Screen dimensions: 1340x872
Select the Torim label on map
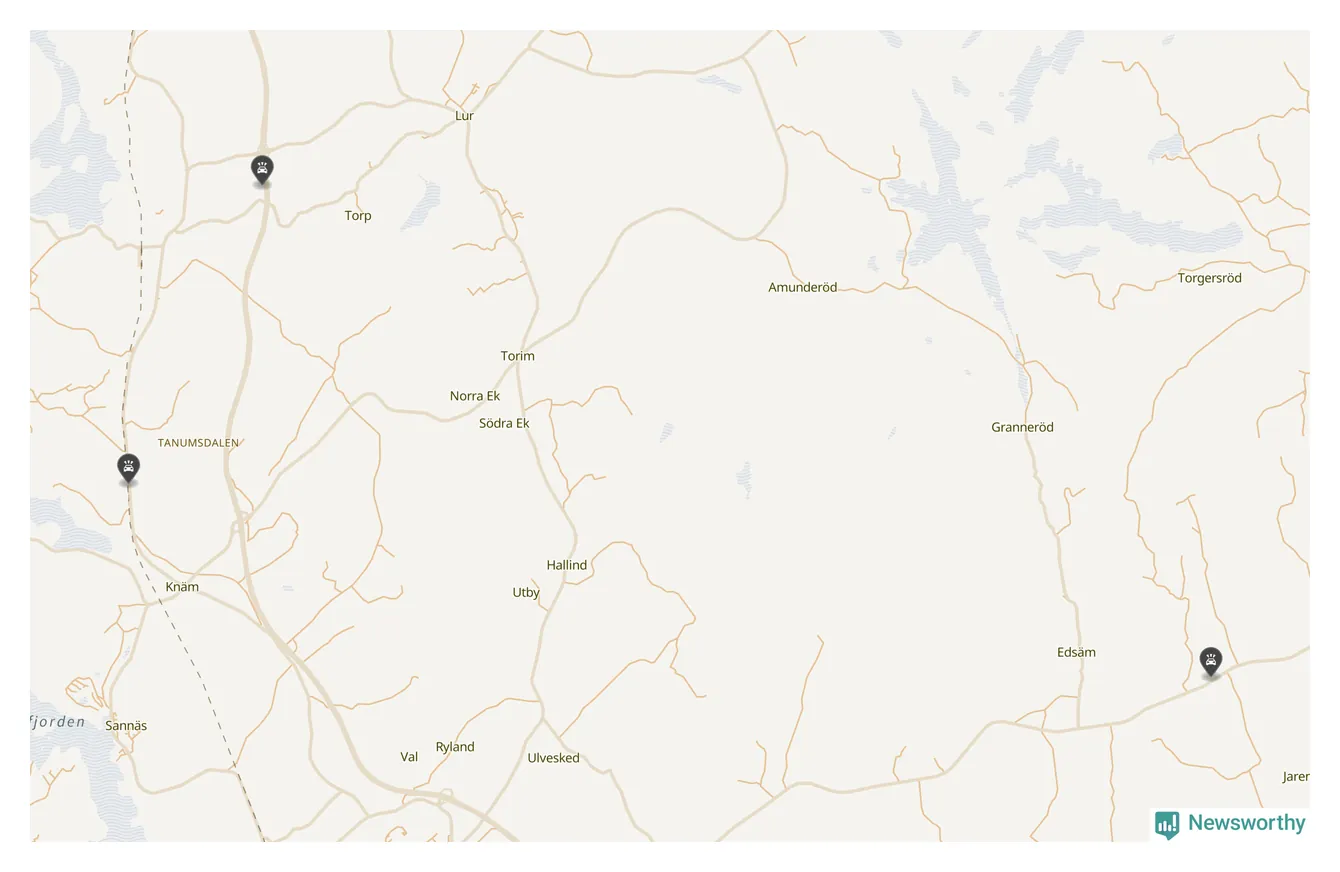click(518, 356)
